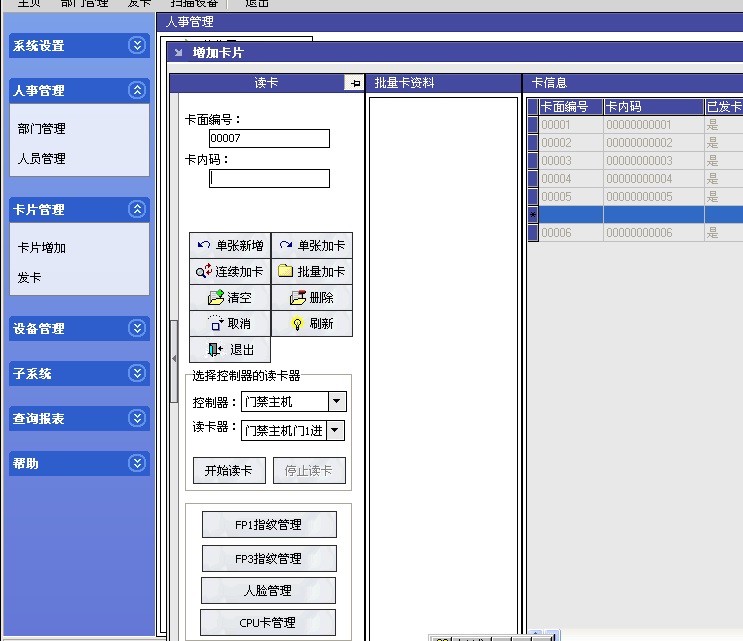This screenshot has height=641, width=743.
Task: Click the 单张加卡 button
Action: [x=312, y=245]
